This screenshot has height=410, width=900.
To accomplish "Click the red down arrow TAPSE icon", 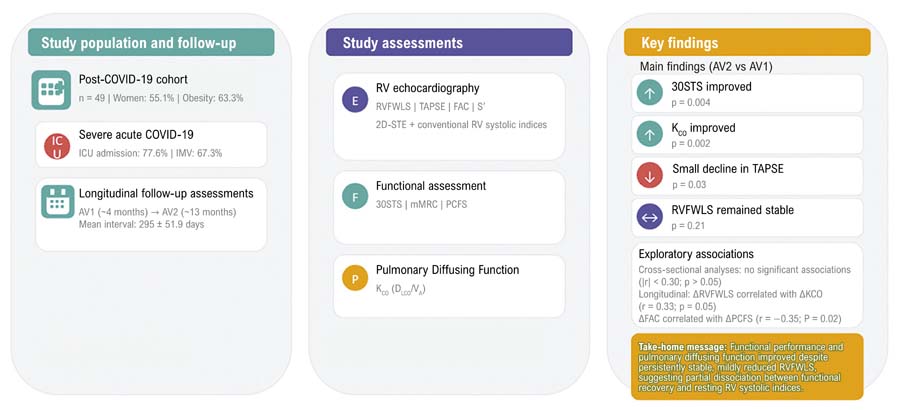I will pyautogui.click(x=650, y=175).
